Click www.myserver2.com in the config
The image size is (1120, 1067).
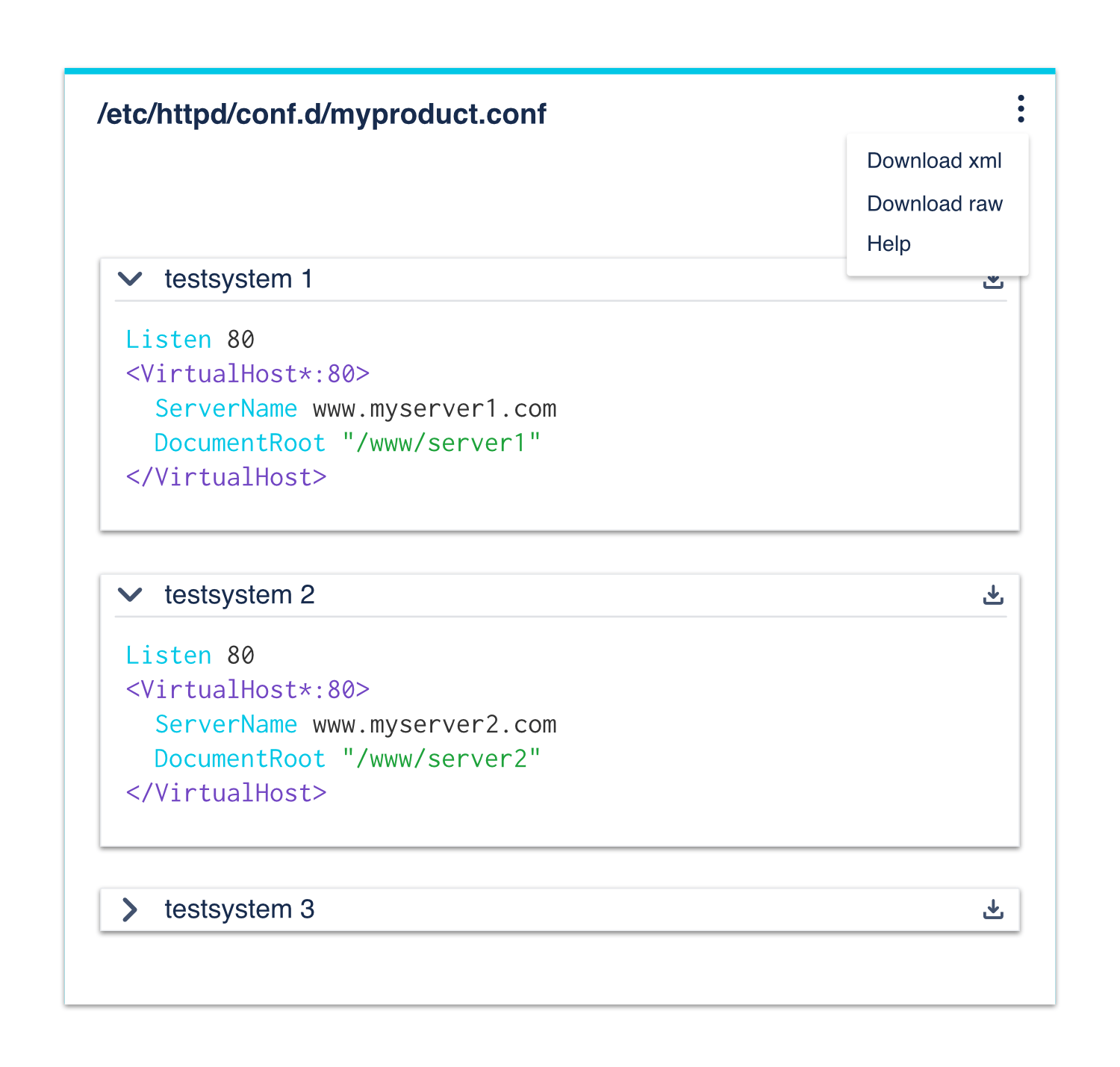point(435,725)
